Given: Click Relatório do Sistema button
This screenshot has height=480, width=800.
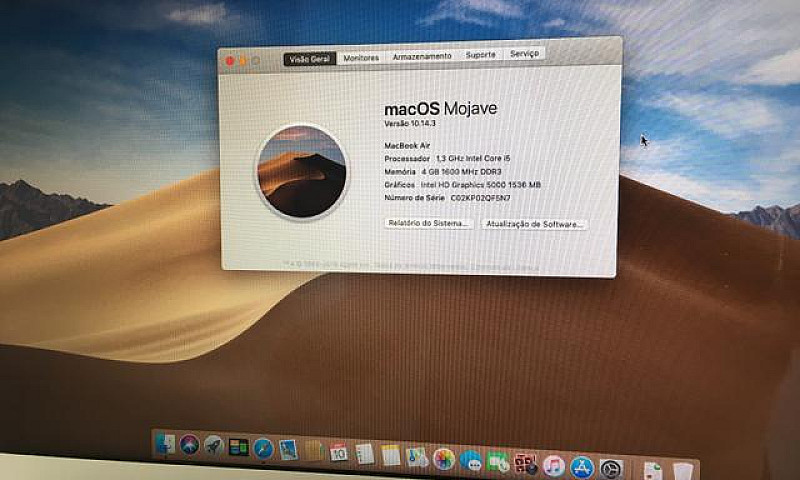Looking at the screenshot, I should click(x=429, y=223).
